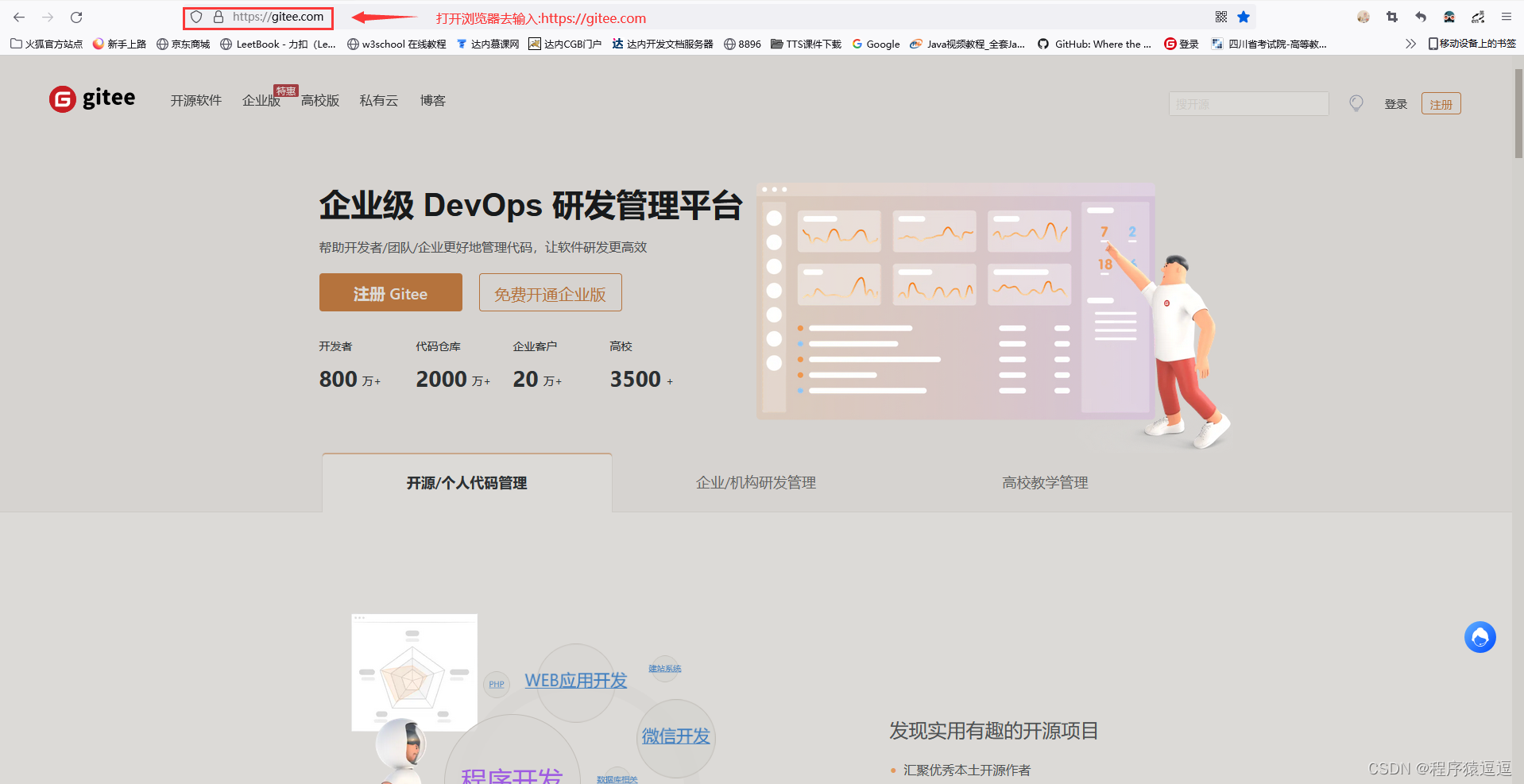Open the 京东商城 bookmark
The height and width of the screenshot is (784, 1524).
184,44
